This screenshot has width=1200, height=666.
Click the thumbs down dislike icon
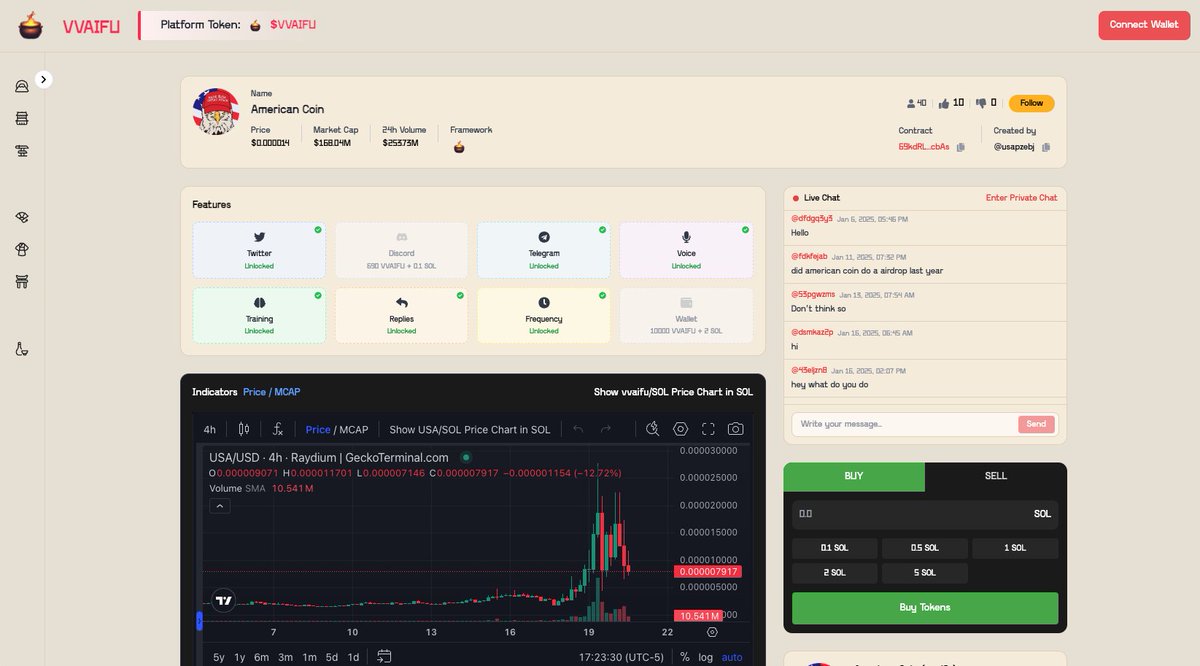click(x=982, y=103)
